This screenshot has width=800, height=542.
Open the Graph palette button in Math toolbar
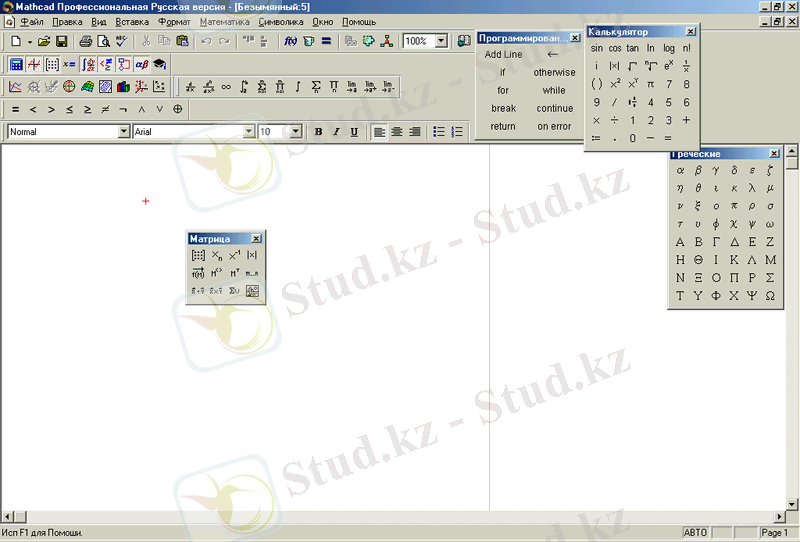[x=34, y=64]
